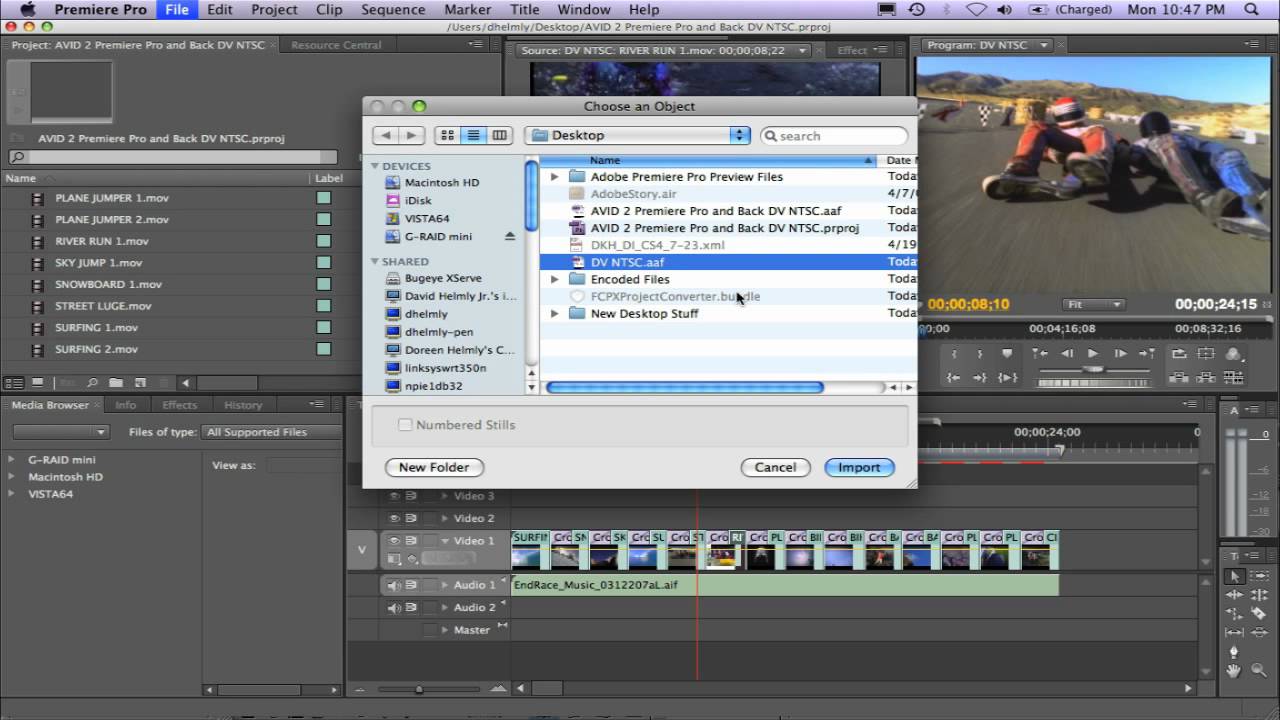Switch to the Effects tab
Screen dimensions: 1280x720
tap(180, 405)
